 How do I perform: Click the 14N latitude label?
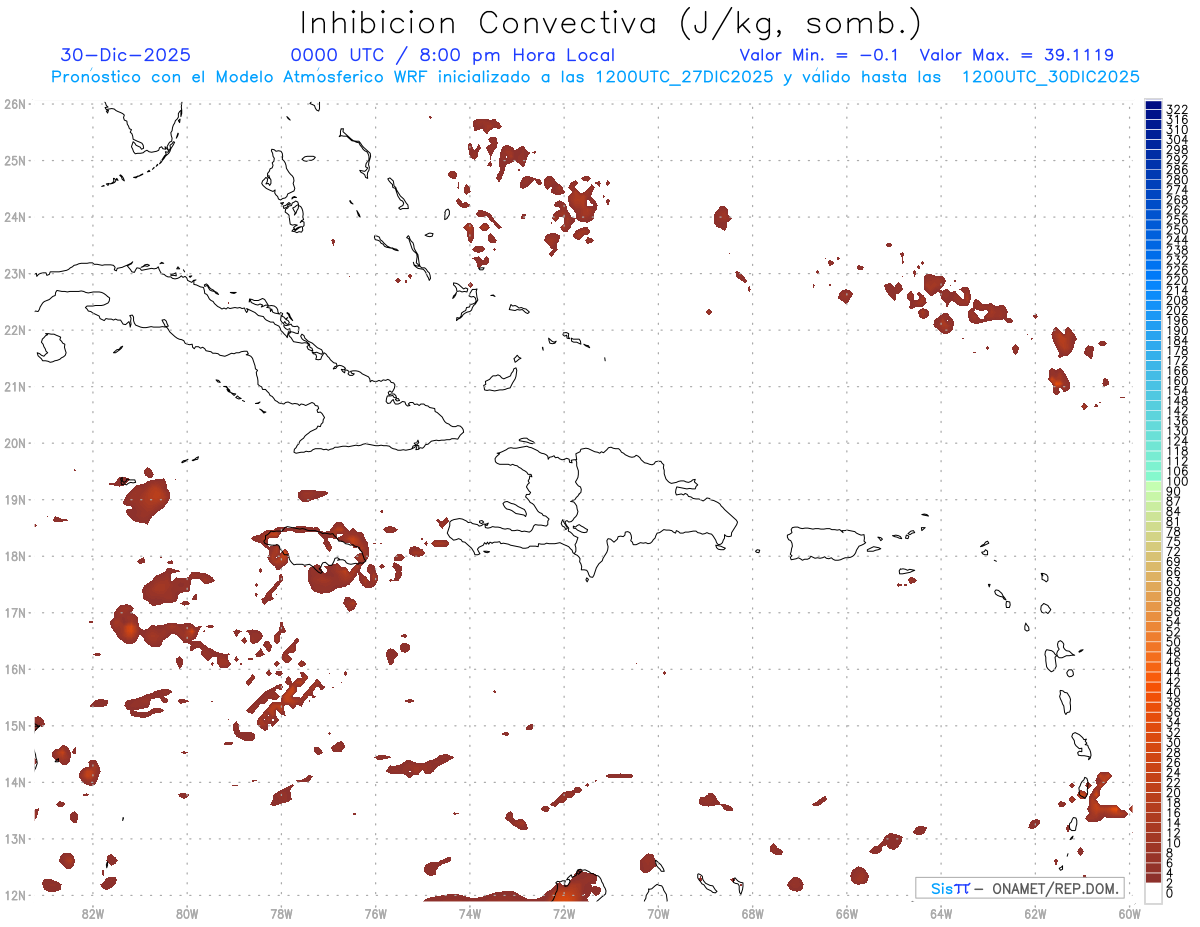pyautogui.click(x=15, y=782)
